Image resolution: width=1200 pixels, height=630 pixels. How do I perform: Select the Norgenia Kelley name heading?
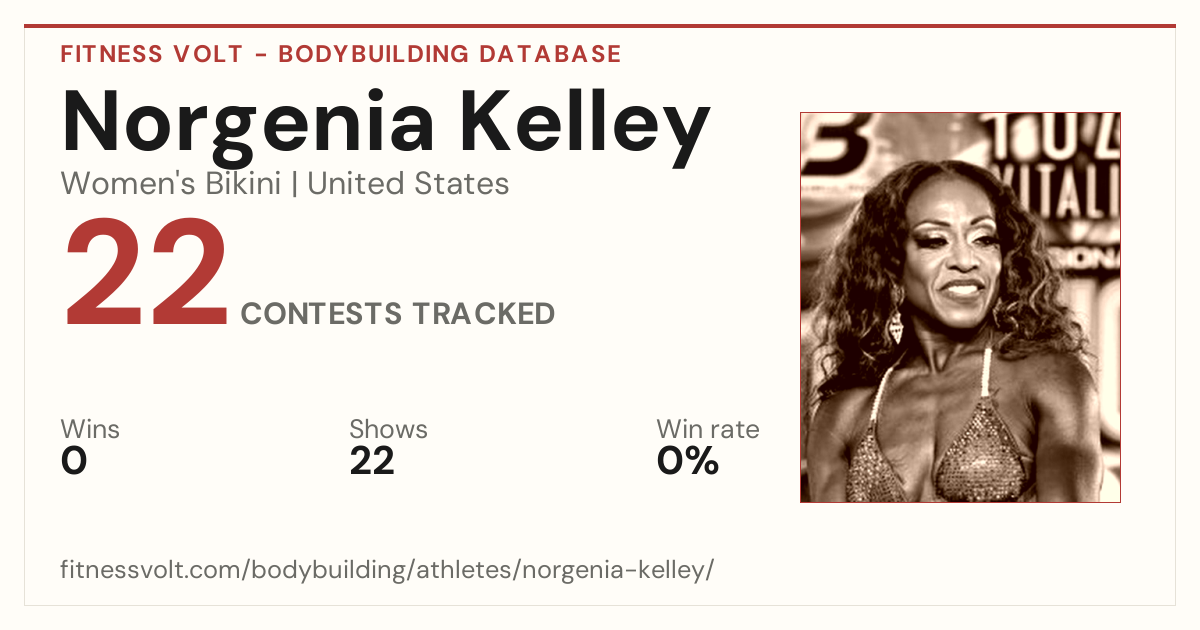pyautogui.click(x=386, y=123)
